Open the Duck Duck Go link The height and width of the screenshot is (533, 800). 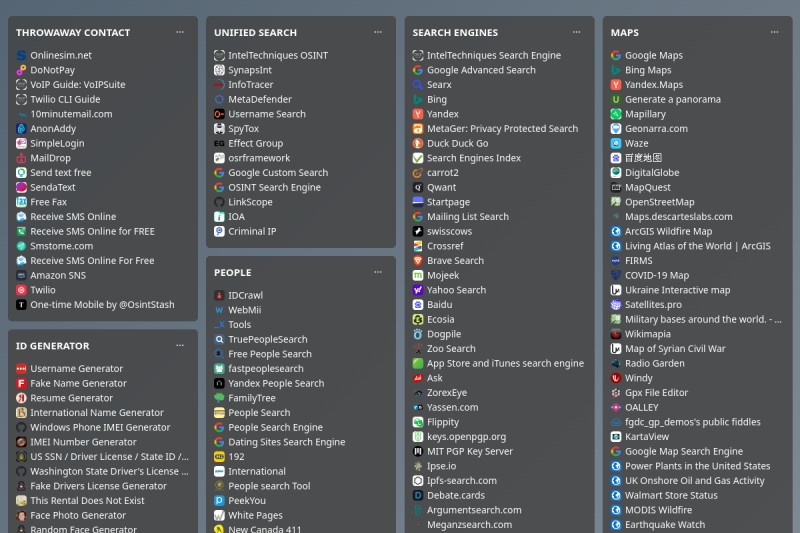(457, 143)
